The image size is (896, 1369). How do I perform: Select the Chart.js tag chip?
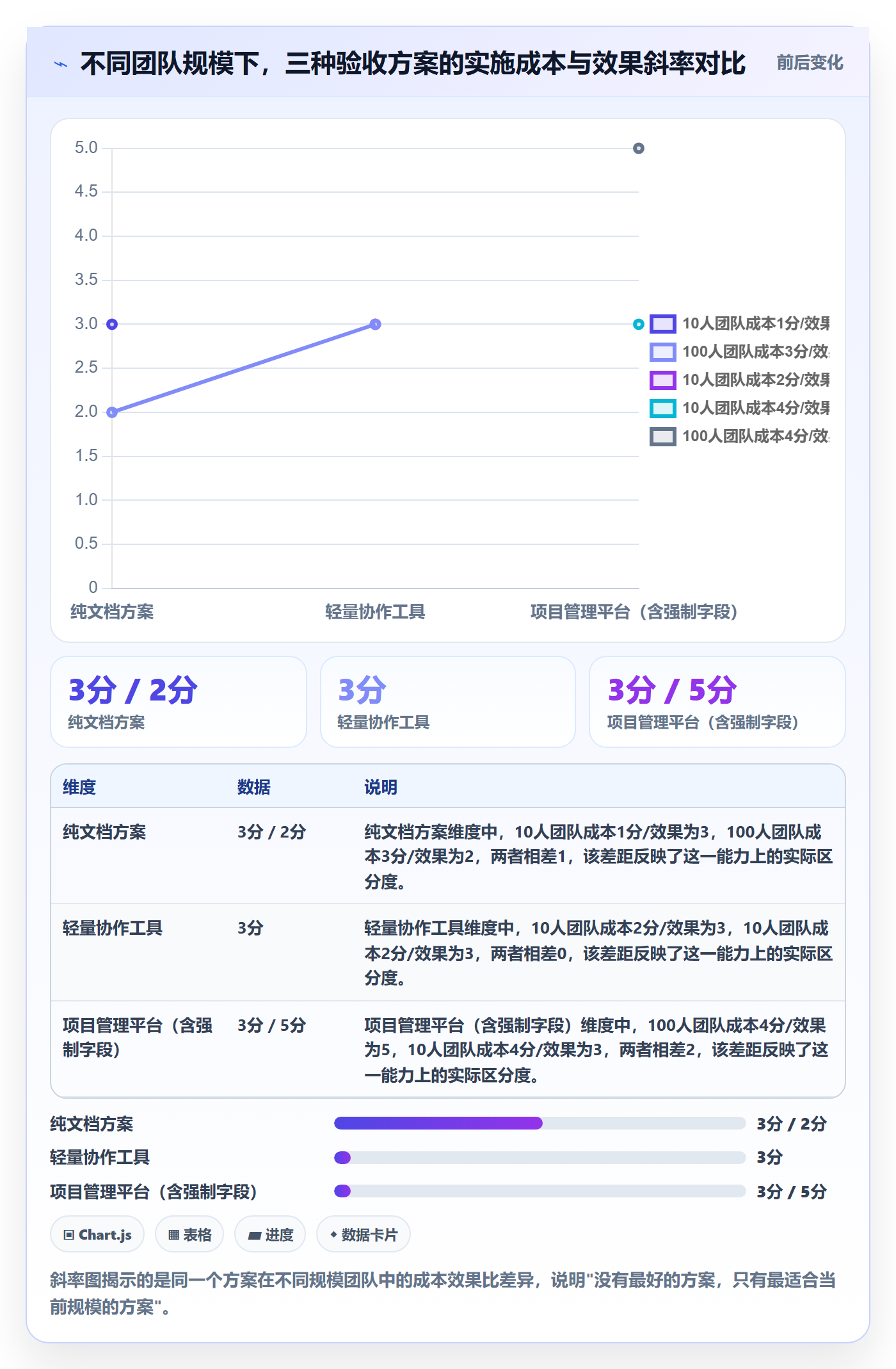coord(97,1235)
